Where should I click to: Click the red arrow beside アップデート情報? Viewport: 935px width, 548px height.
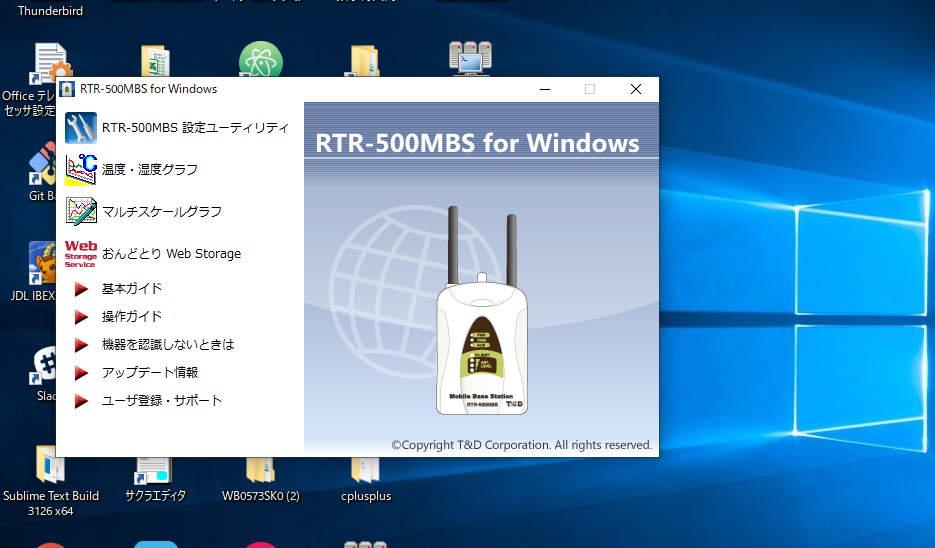[81, 373]
